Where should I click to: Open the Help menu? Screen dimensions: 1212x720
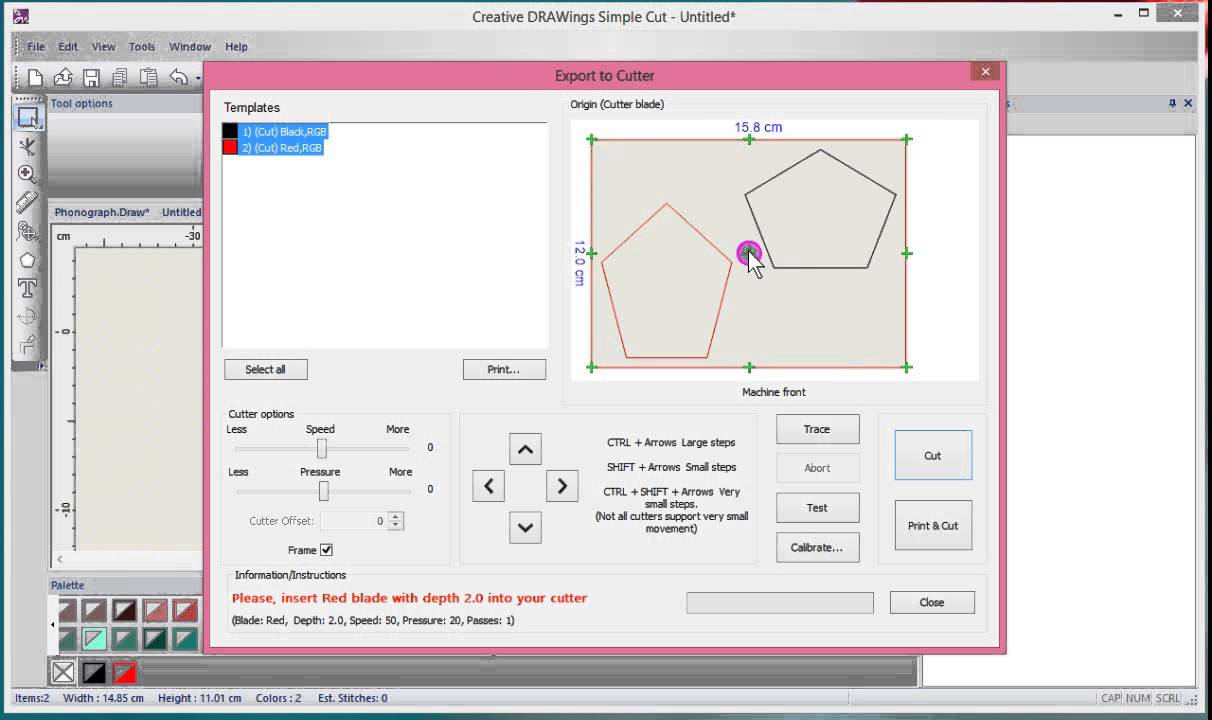tap(236, 47)
